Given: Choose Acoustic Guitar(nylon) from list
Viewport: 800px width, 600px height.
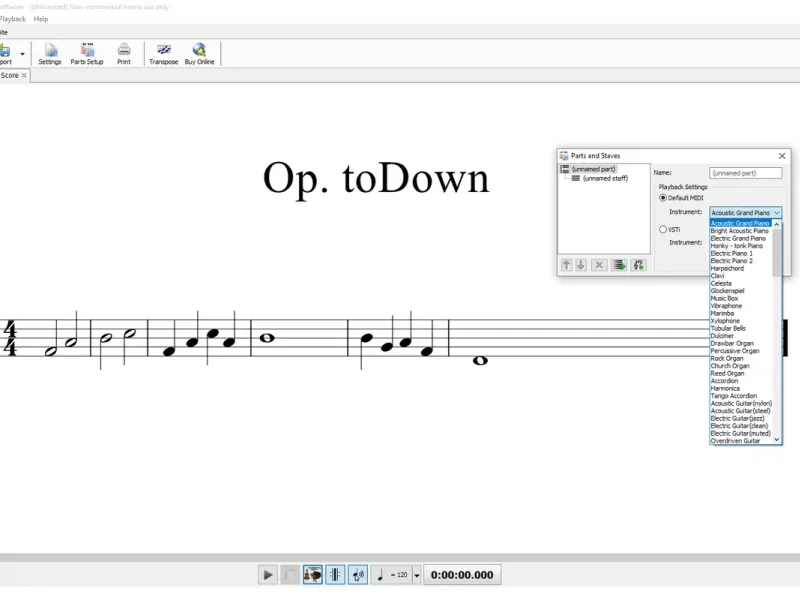Looking at the screenshot, I should click(x=741, y=403).
